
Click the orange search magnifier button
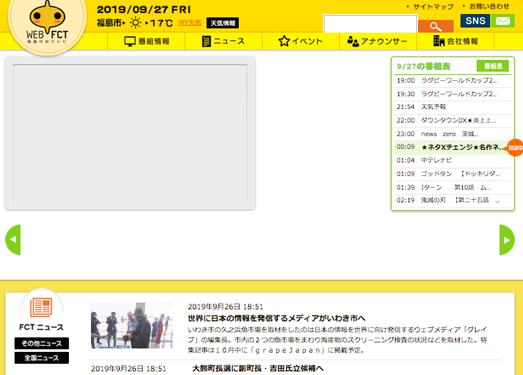tap(436, 26)
